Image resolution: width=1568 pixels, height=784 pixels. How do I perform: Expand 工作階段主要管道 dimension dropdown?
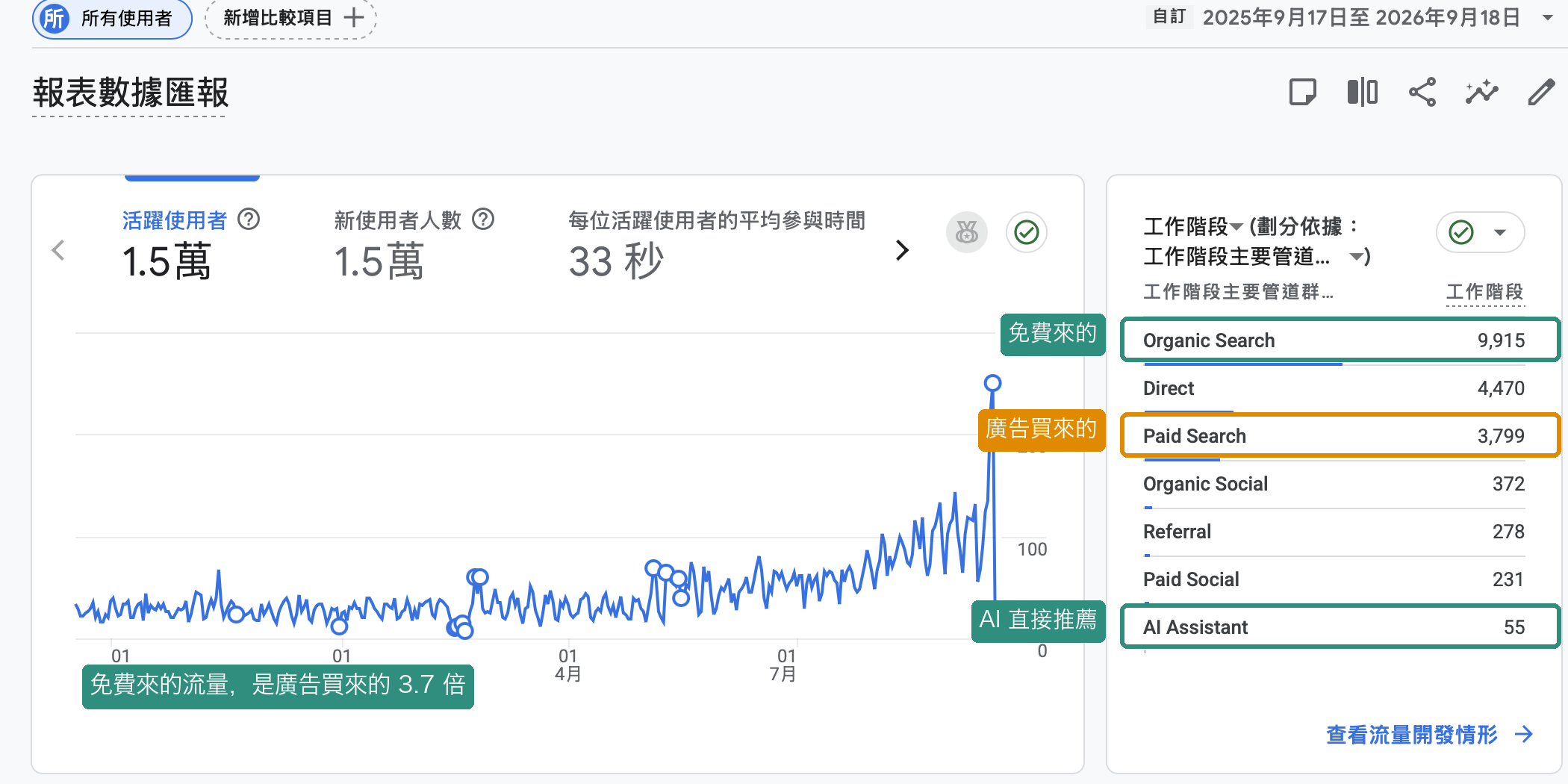coord(1357,257)
